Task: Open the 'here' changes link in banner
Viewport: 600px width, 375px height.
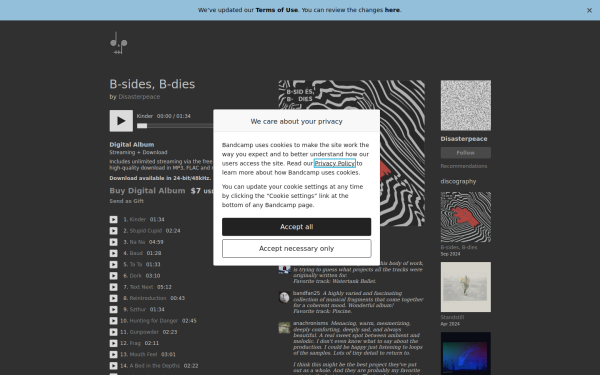Action: [392, 10]
